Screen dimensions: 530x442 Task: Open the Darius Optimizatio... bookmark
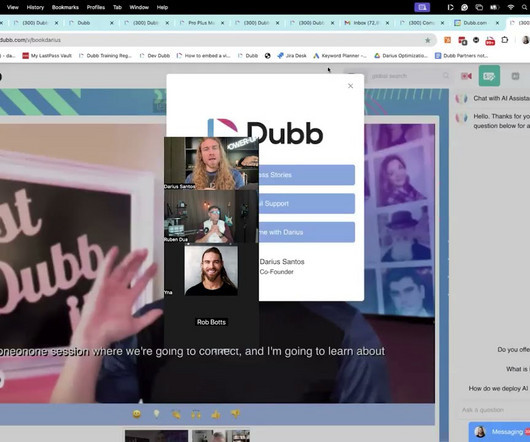401,56
